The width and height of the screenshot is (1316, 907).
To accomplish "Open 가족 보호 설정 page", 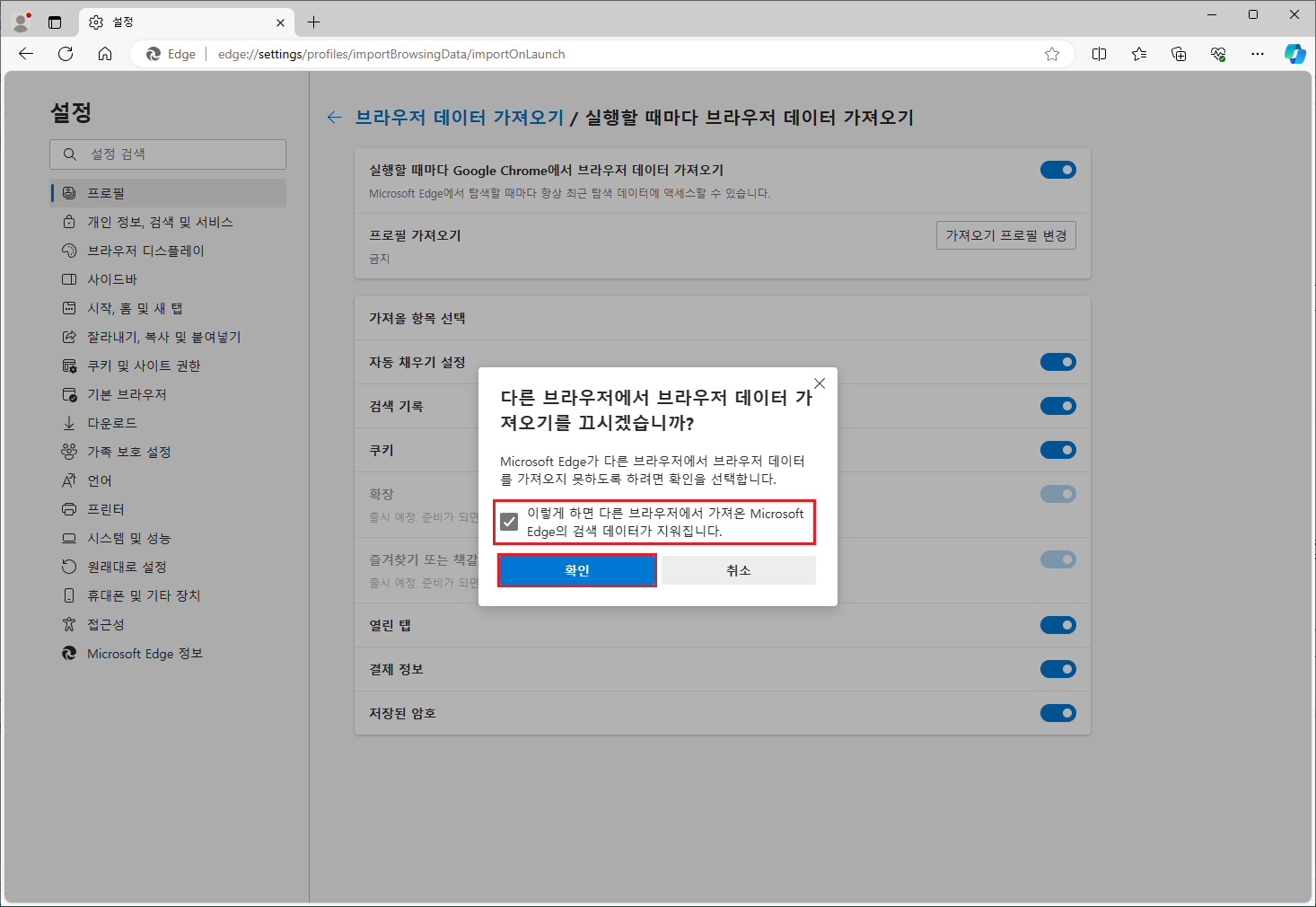I will 169,452.
